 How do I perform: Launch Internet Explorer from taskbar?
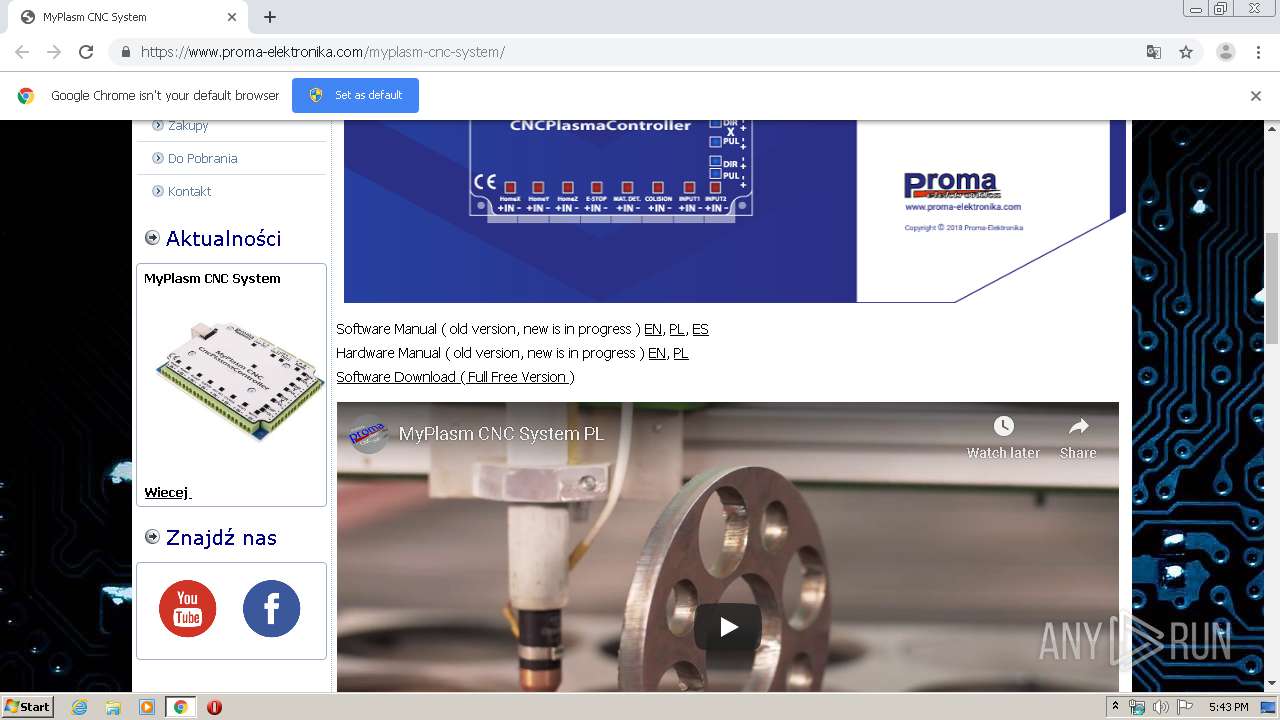pyautogui.click(x=80, y=707)
